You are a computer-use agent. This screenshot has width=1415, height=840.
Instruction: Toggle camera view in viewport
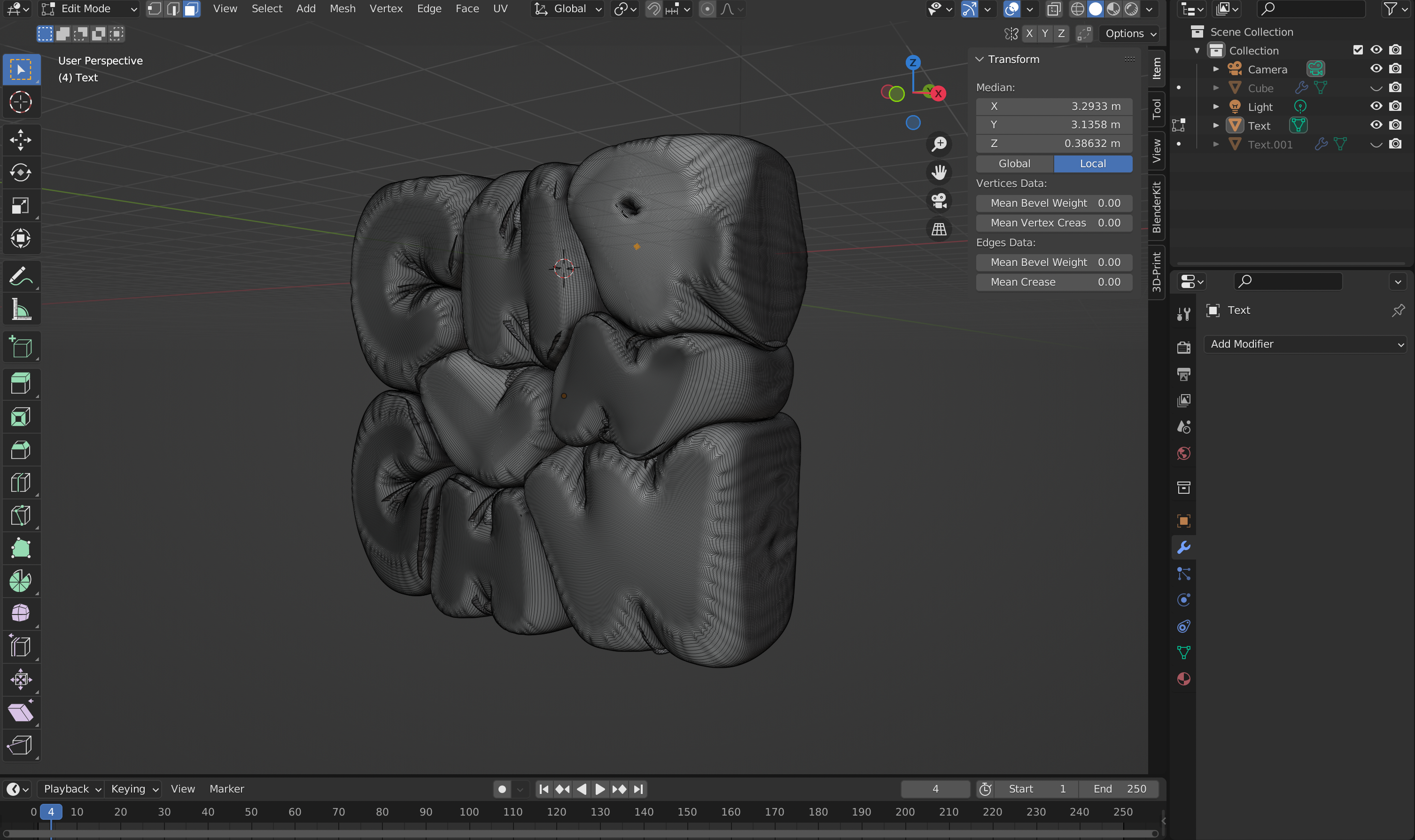coord(939,201)
